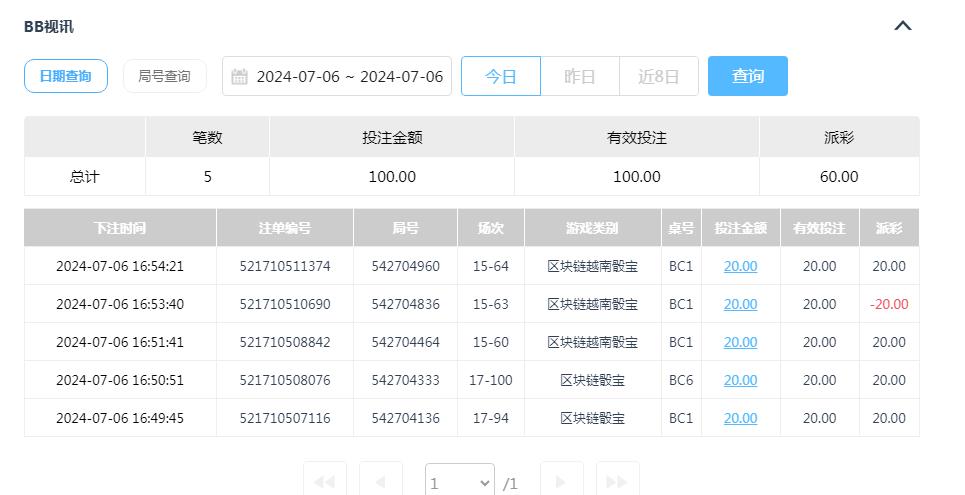Image resolution: width=965 pixels, height=495 pixels.
Task: Switch to 日期查询 tab
Action: 66,76
